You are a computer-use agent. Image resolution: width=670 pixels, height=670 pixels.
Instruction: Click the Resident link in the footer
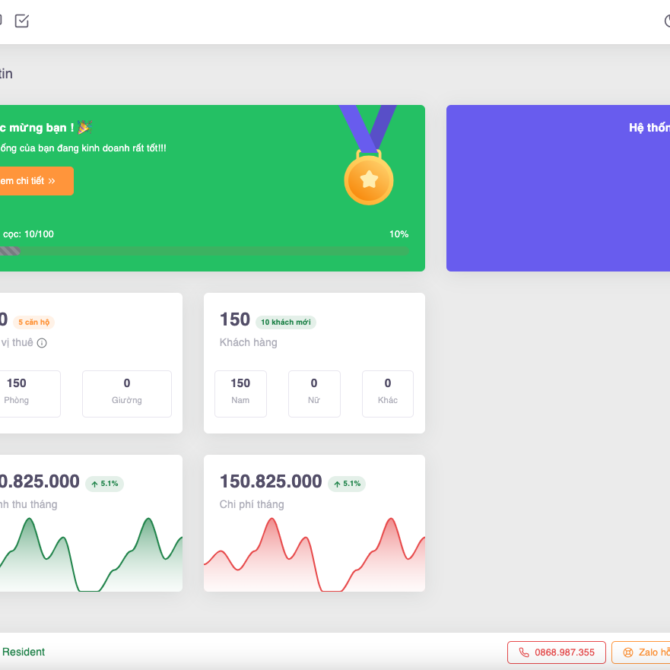click(22, 652)
